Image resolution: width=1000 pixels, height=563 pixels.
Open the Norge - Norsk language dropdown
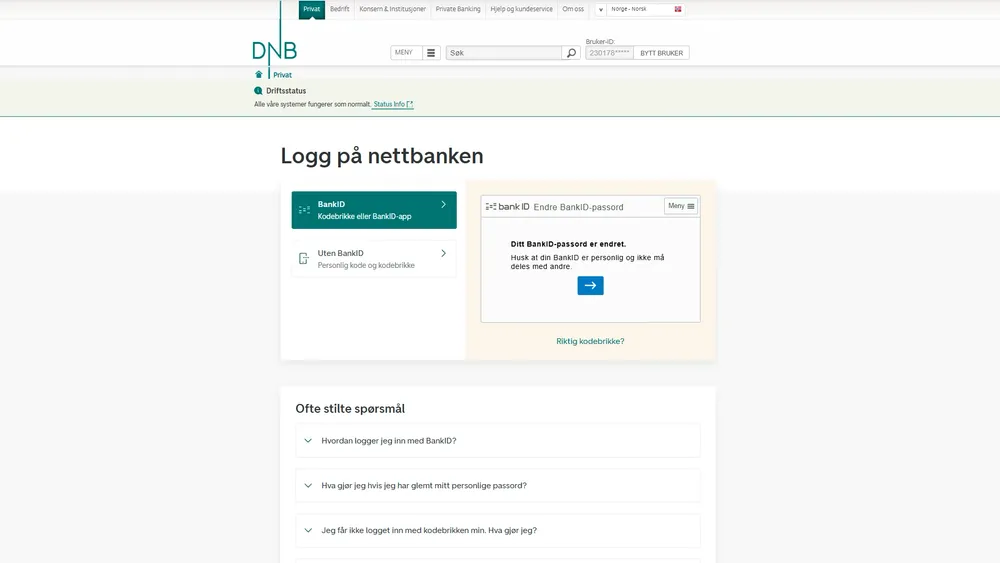[640, 9]
